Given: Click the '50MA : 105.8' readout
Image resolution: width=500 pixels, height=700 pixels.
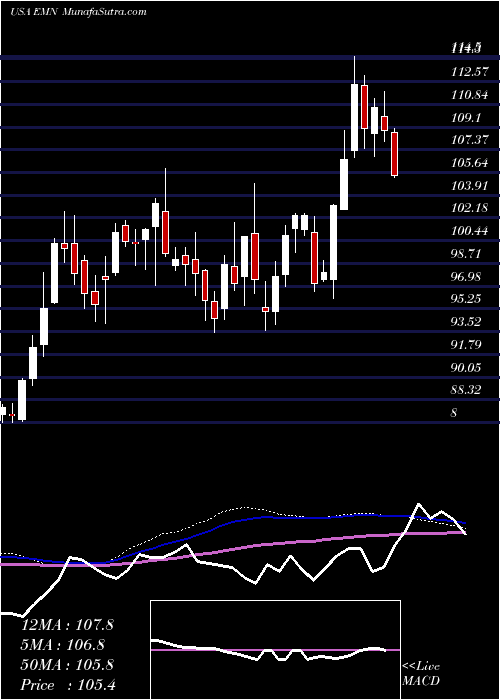Looking at the screenshot, I should coord(68,665).
